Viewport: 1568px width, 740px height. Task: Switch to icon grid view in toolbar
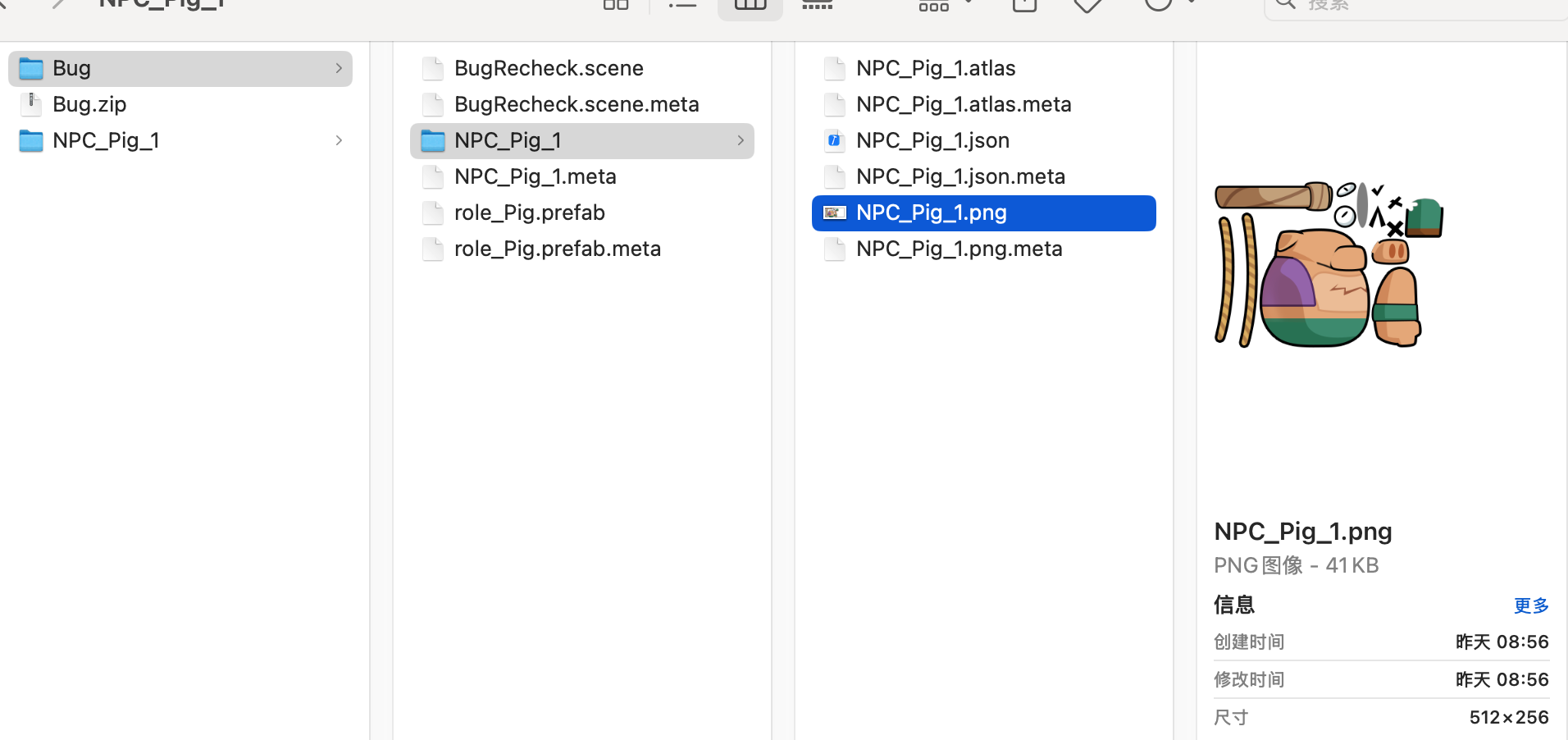[615, 5]
